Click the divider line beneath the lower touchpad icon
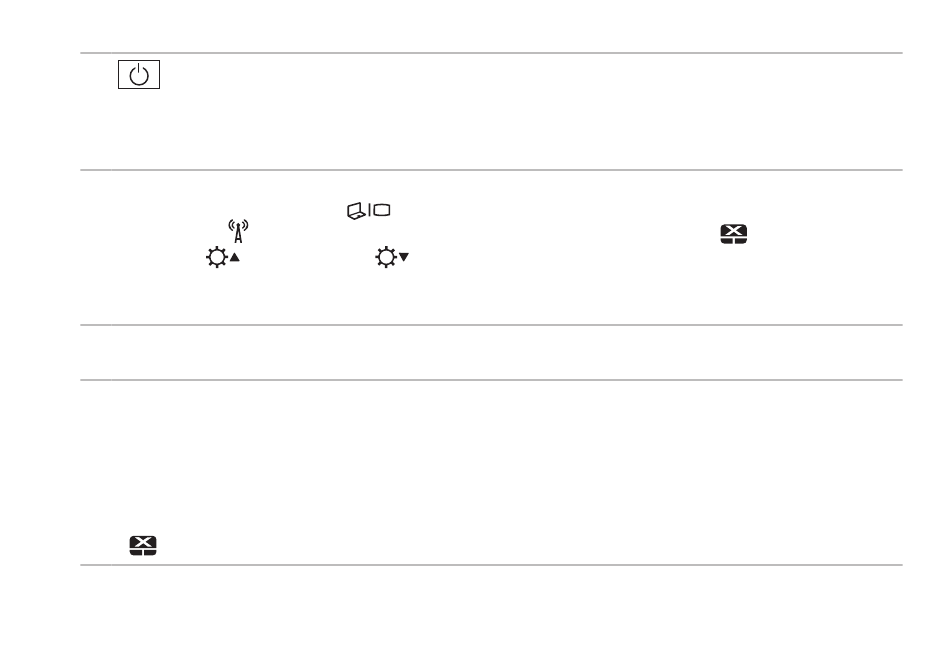This screenshot has height=662, width=950. (491, 565)
